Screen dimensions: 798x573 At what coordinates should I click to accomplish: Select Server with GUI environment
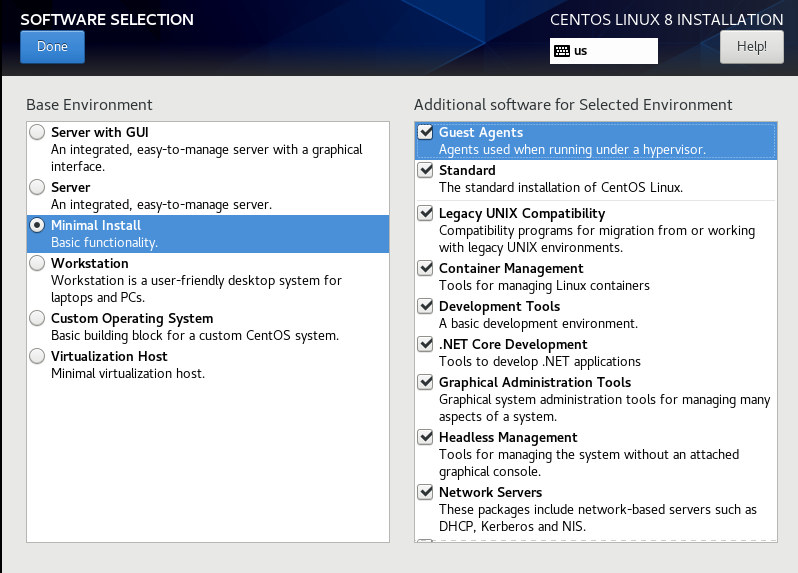pyautogui.click(x=37, y=132)
